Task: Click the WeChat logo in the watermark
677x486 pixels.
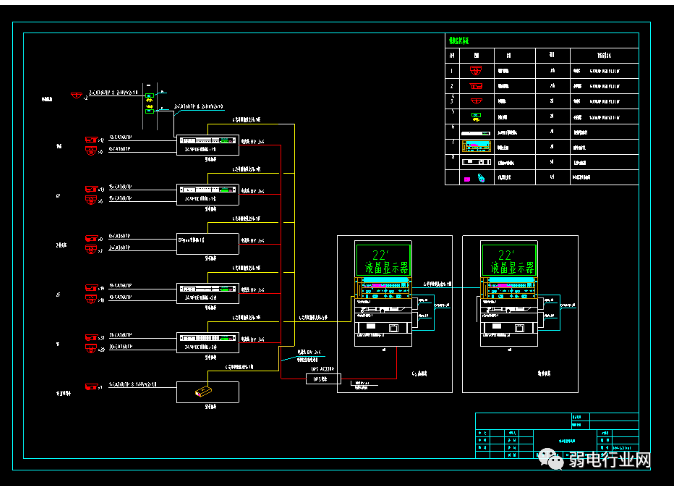Action: (x=551, y=460)
